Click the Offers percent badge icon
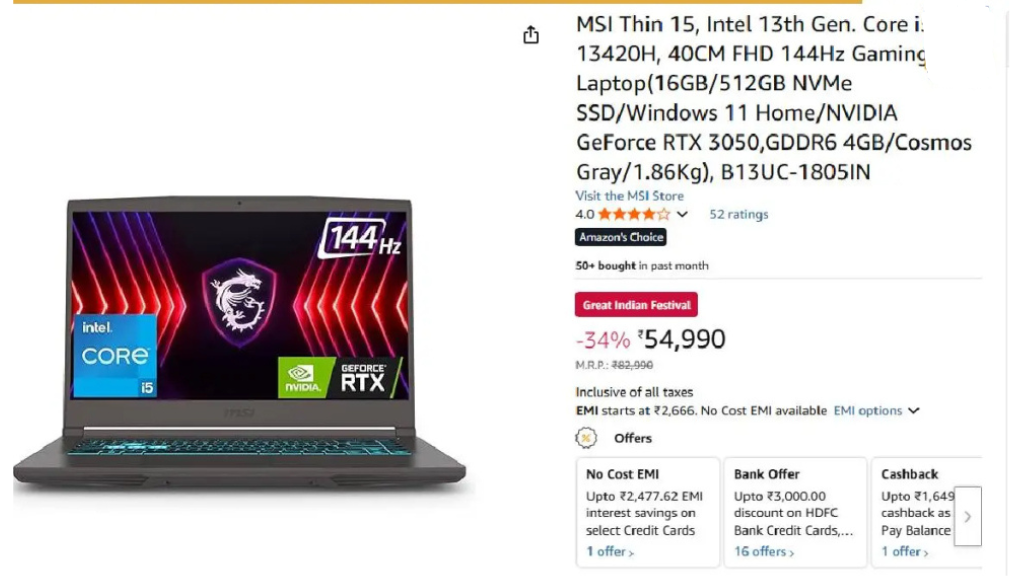The height and width of the screenshot is (576, 1024). click(x=586, y=438)
